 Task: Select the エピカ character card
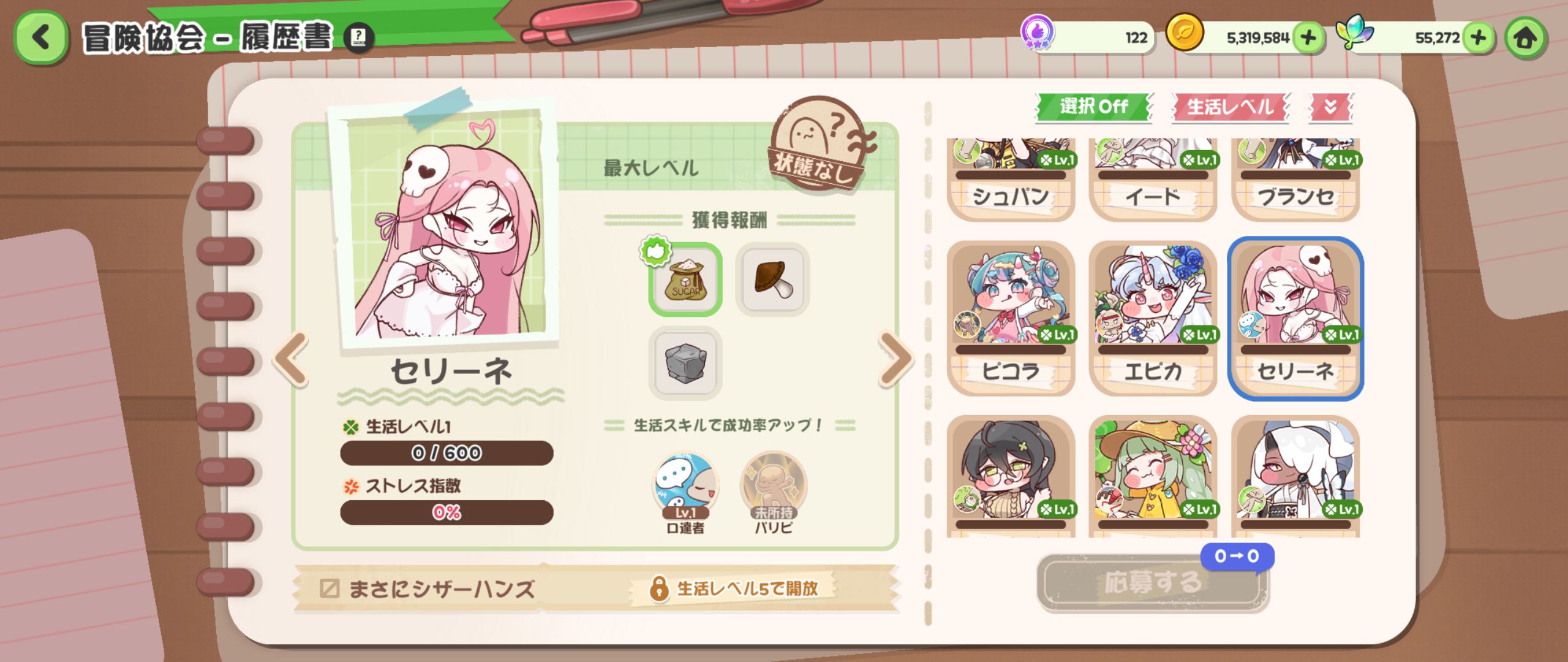click(1153, 318)
